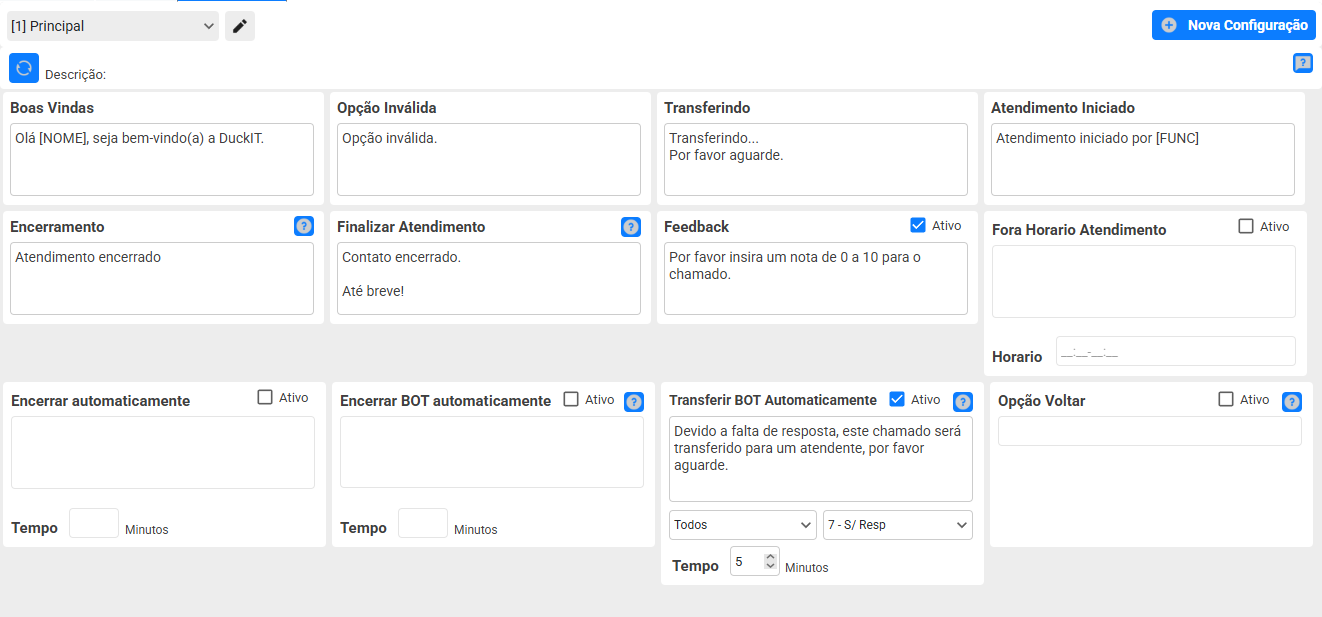This screenshot has height=617, width=1322.
Task: Expand the Todos dropdown
Action: tap(742, 525)
